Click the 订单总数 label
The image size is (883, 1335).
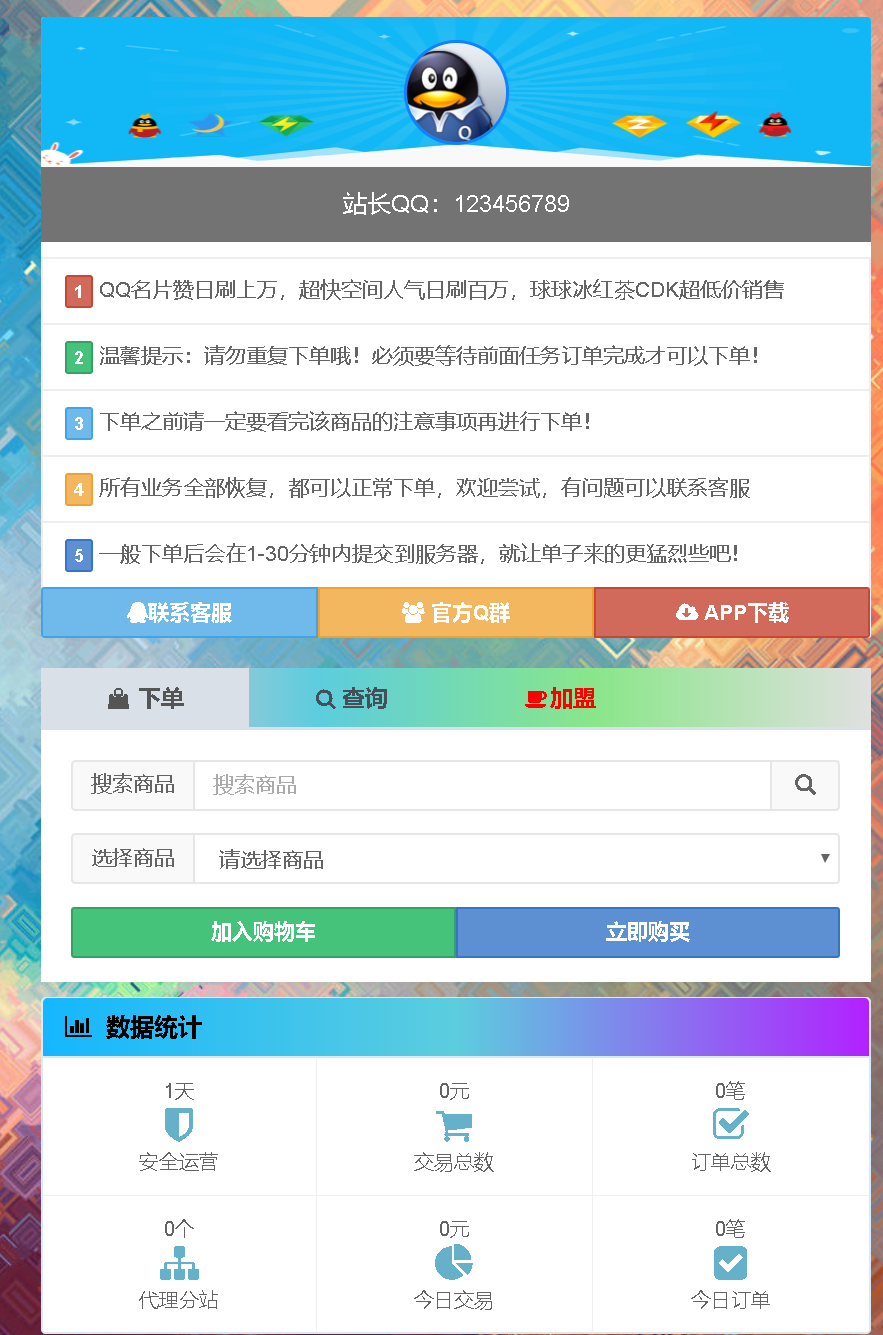coord(731,1163)
